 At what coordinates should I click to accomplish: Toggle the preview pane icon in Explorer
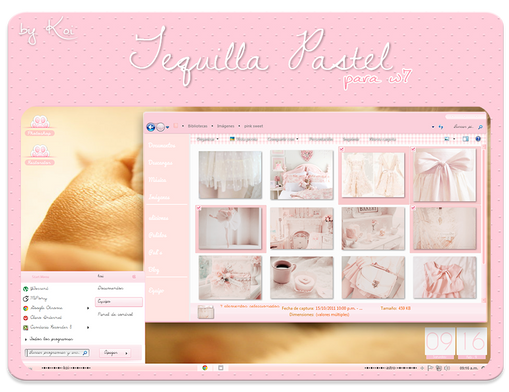(466, 139)
